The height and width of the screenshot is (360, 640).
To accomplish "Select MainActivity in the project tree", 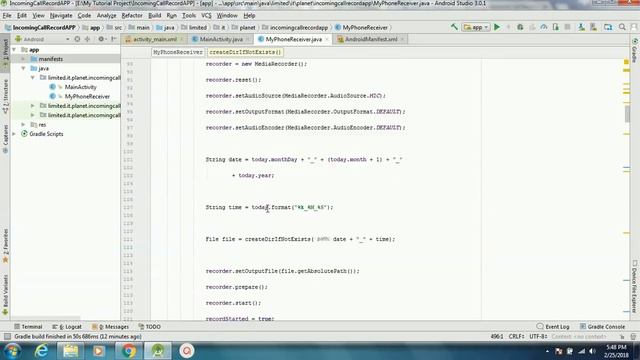I will [x=80, y=87].
